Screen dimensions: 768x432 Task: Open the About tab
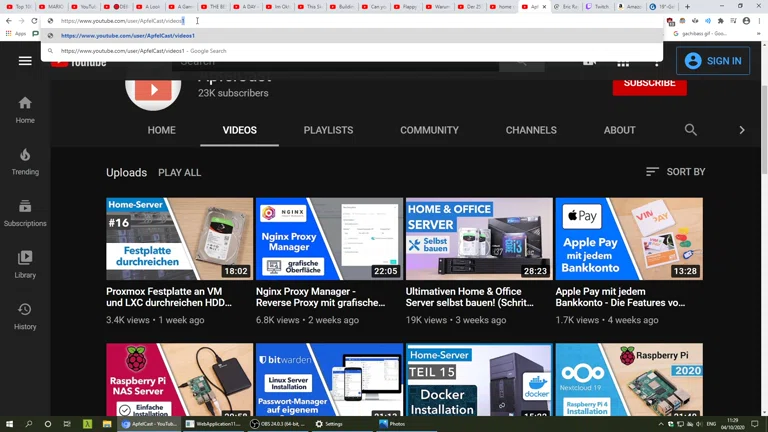click(x=619, y=130)
